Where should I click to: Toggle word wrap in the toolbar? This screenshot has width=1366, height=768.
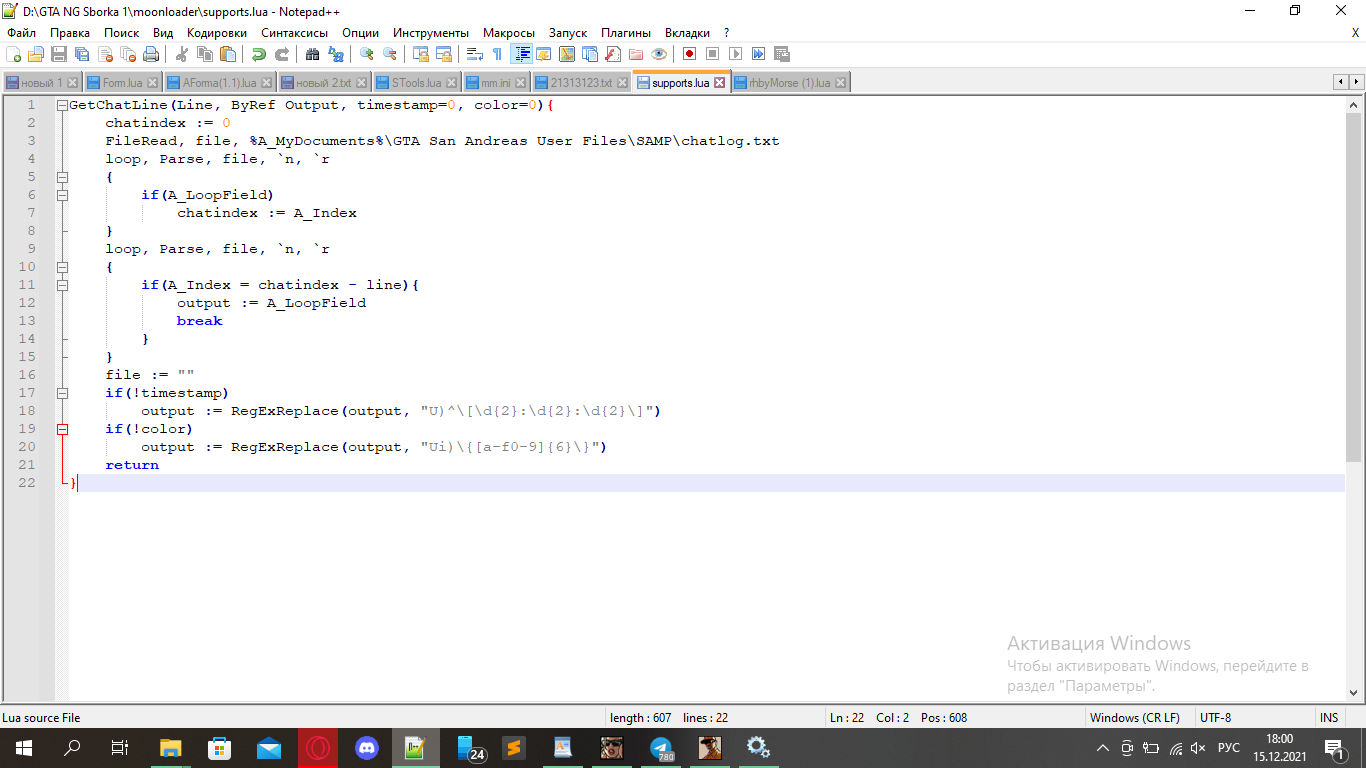(x=475, y=54)
